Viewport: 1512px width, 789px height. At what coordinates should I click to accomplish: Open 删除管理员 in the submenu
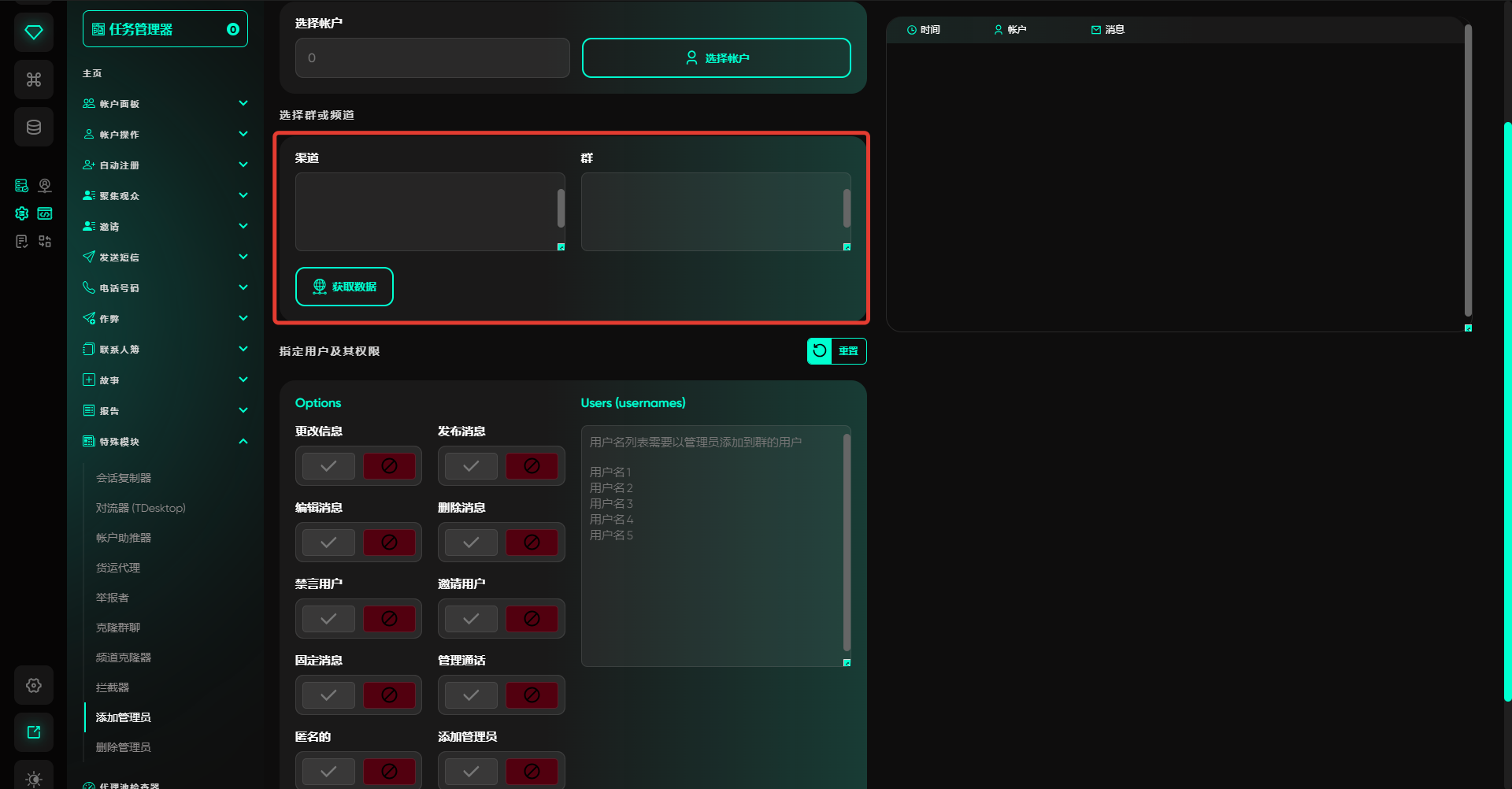pos(123,747)
